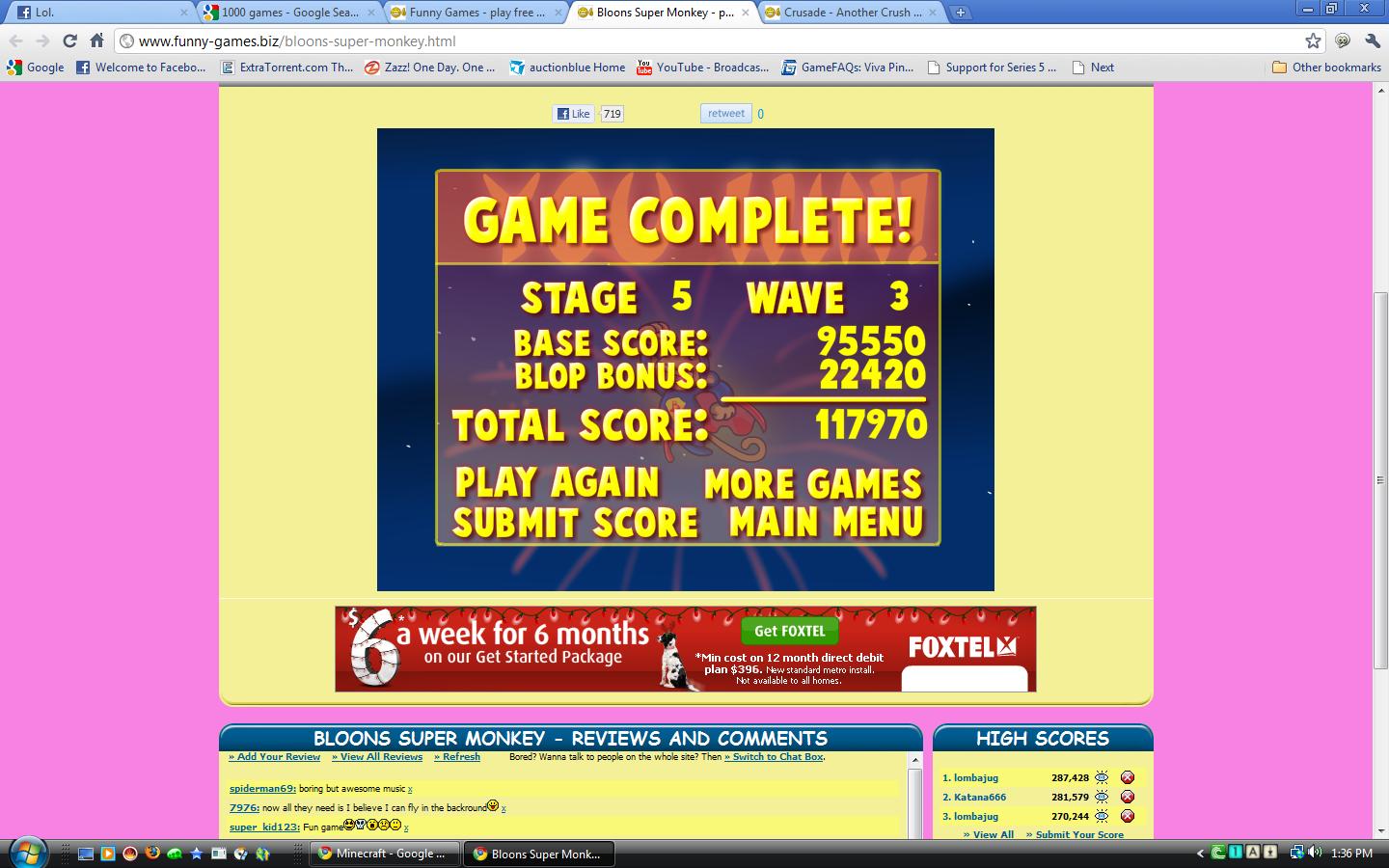
Task: Click the extension icon beside the bookmark star
Action: click(1343, 41)
